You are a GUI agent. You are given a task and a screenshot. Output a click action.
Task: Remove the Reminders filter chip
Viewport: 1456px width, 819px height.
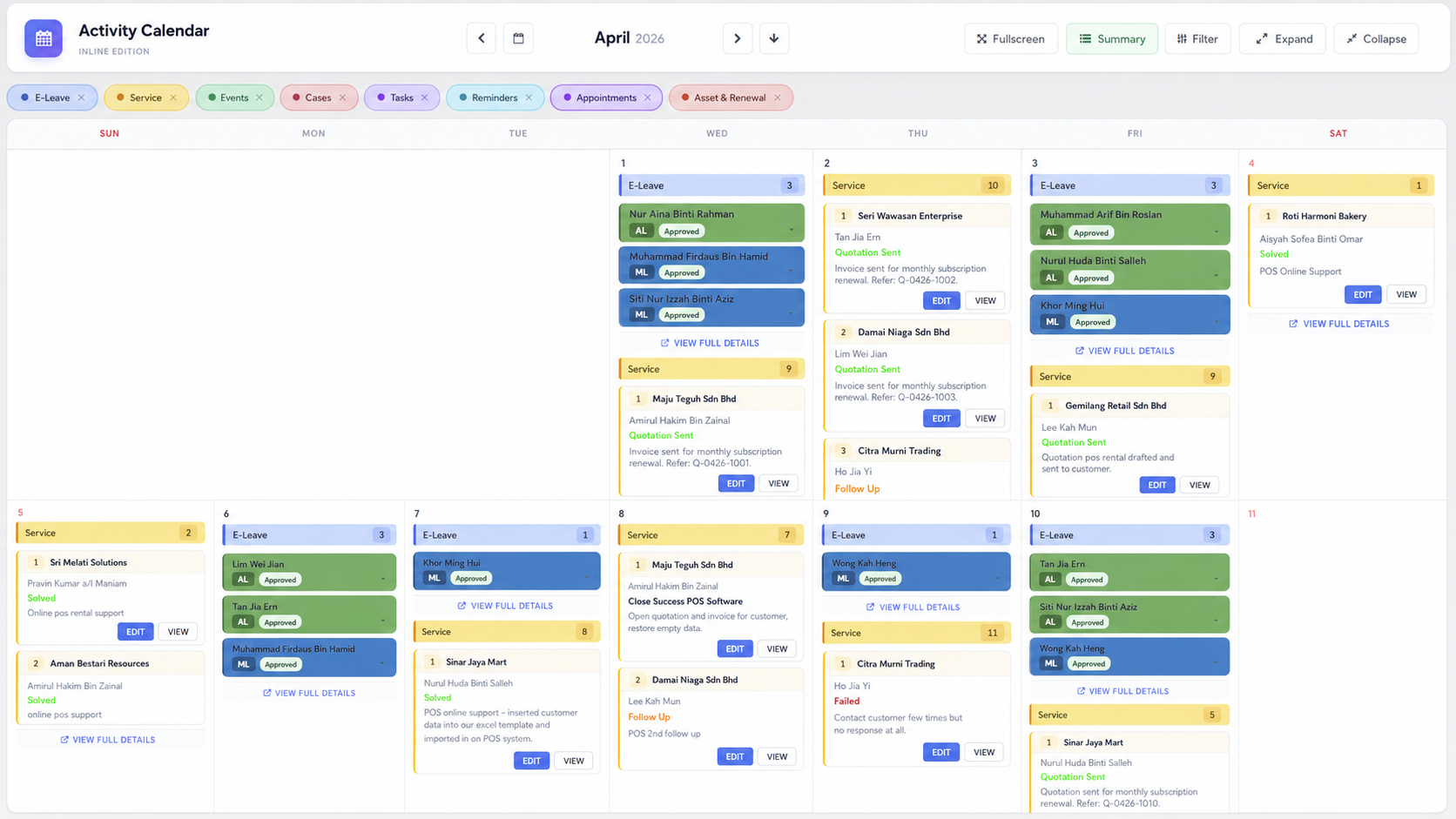529,97
